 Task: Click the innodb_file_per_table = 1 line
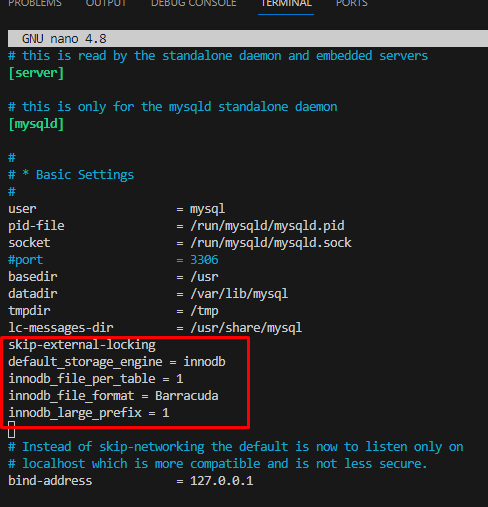click(x=96, y=379)
